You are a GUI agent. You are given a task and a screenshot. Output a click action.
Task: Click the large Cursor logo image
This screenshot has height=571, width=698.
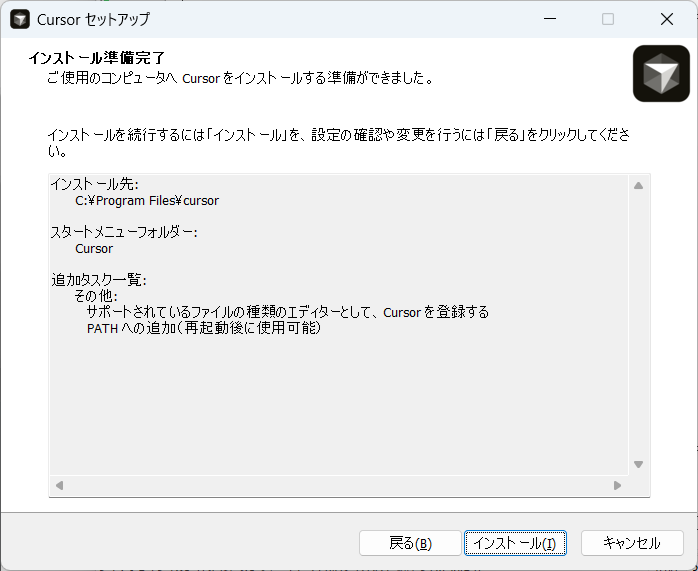(661, 73)
